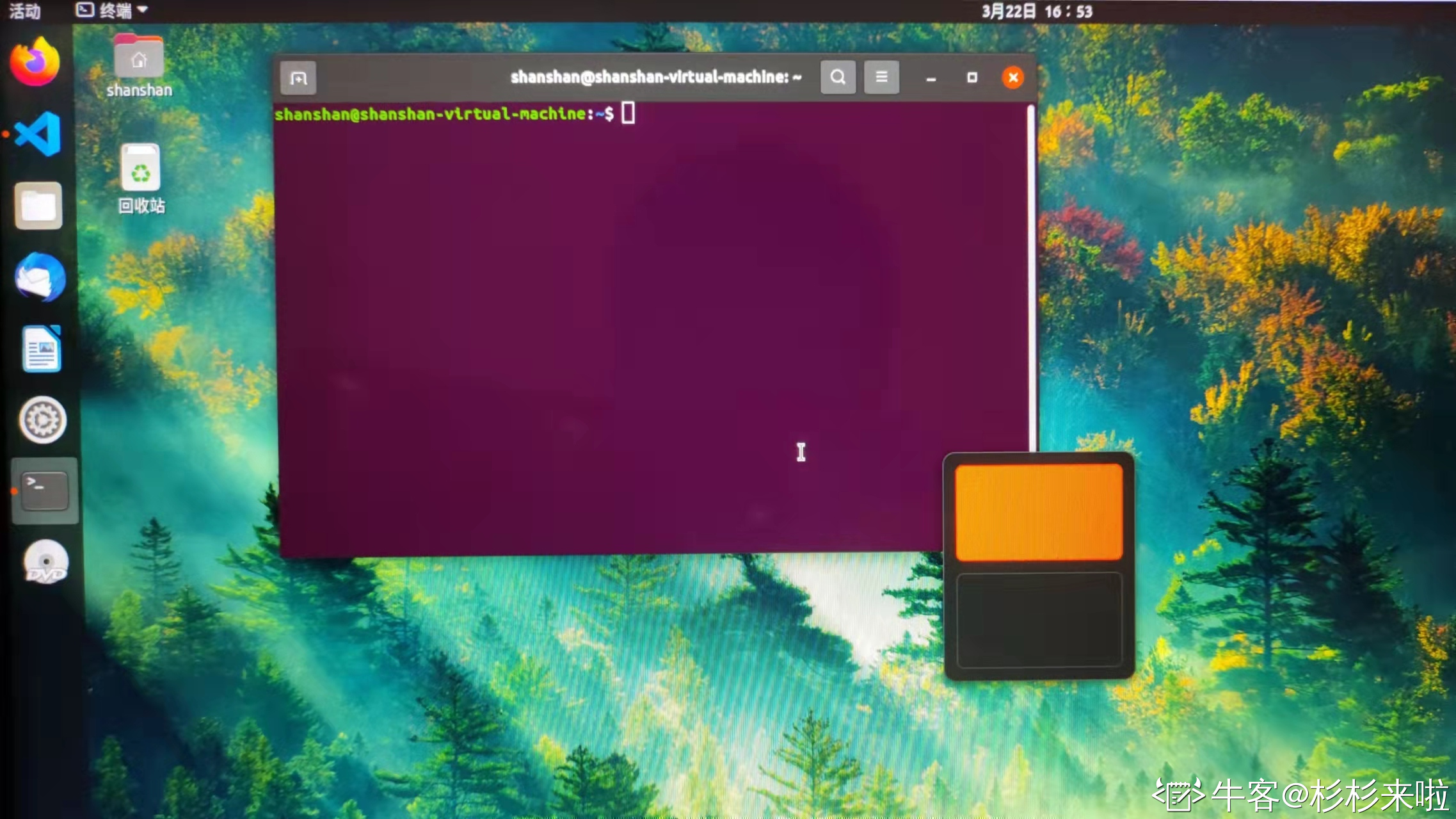Launch LibreOffice Writer from the dock

tap(41, 349)
